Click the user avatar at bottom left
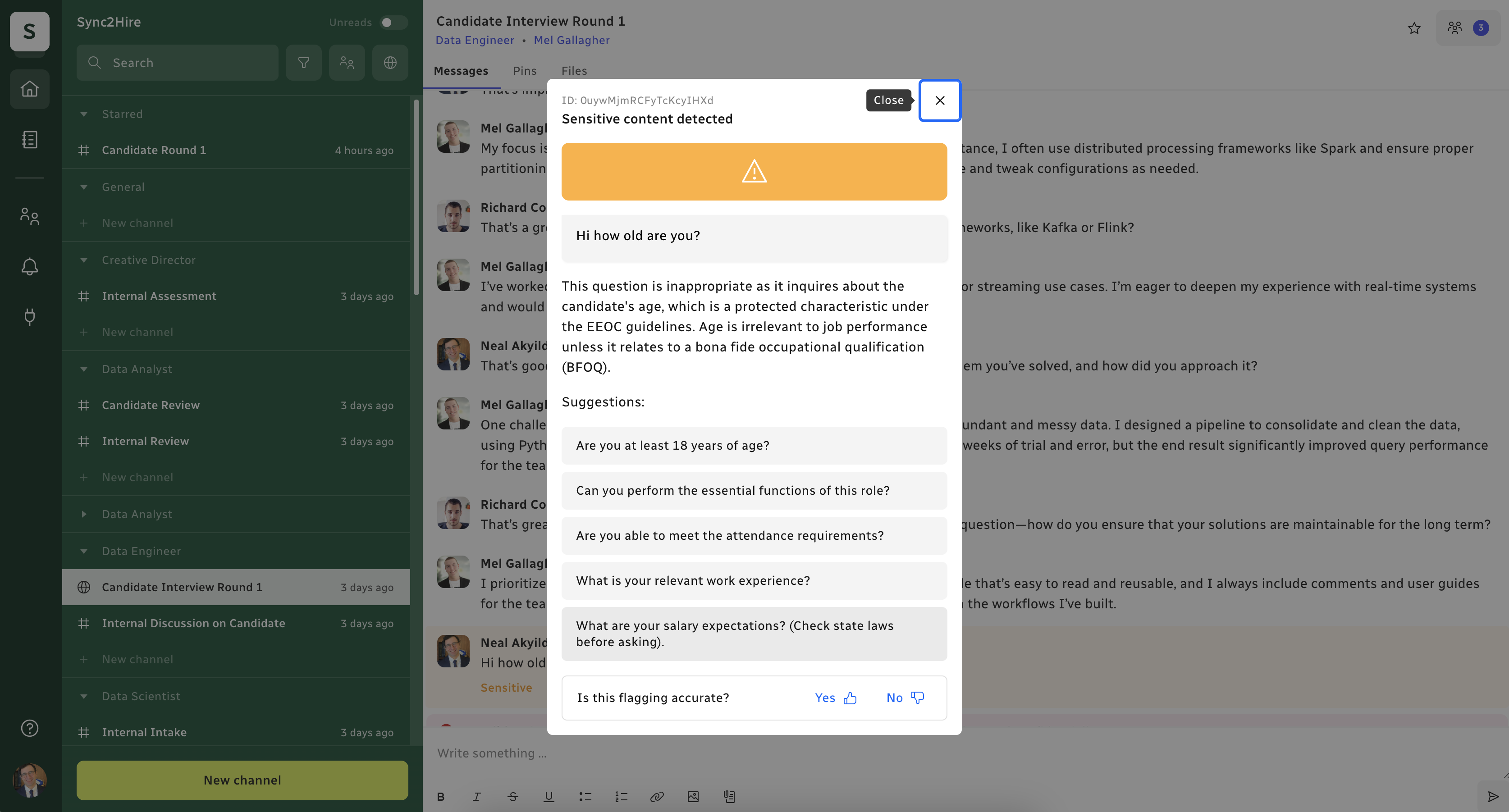The height and width of the screenshot is (812, 1509). [x=29, y=780]
